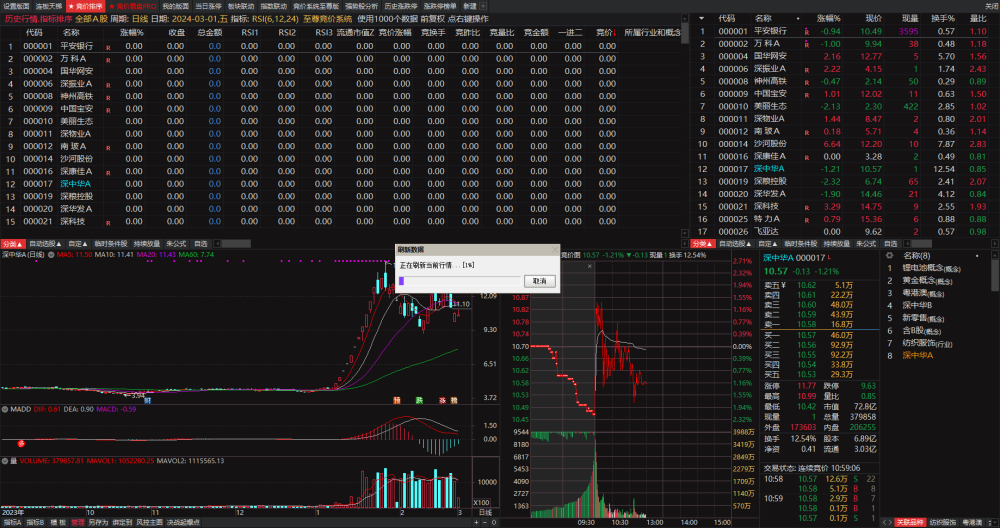Sort left table by 竞价涨幅 column

point(395,32)
